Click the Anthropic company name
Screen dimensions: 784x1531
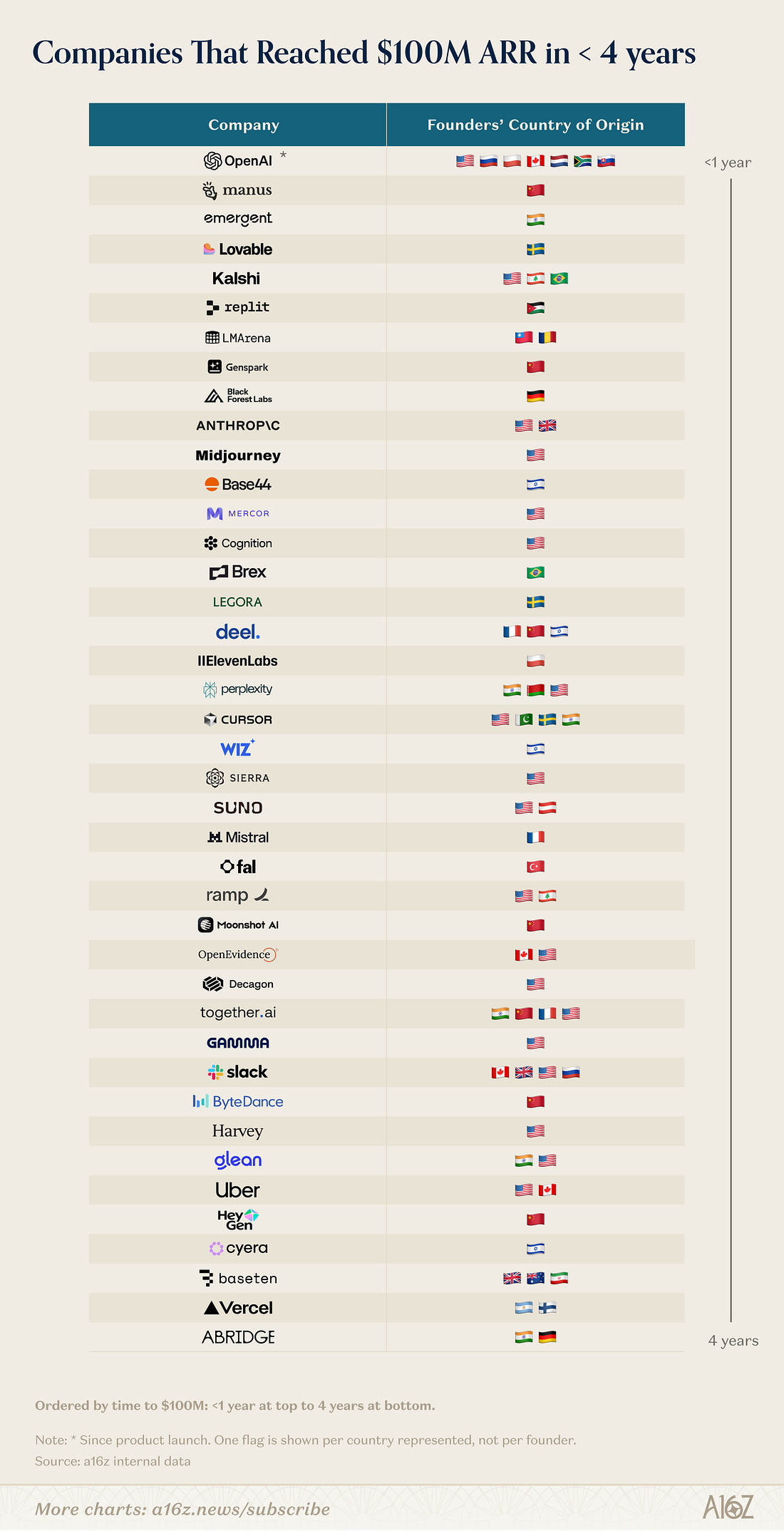click(x=238, y=426)
